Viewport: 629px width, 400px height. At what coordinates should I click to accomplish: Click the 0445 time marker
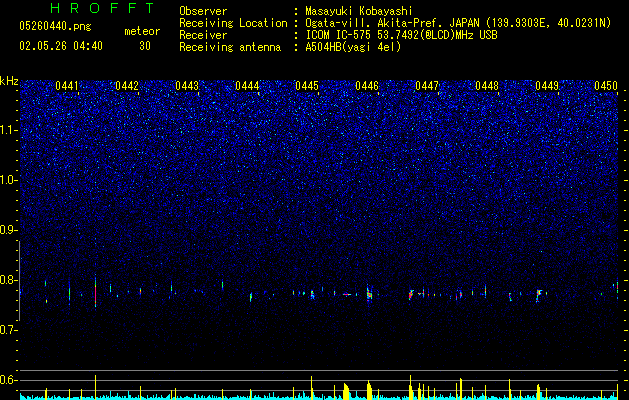coord(307,86)
